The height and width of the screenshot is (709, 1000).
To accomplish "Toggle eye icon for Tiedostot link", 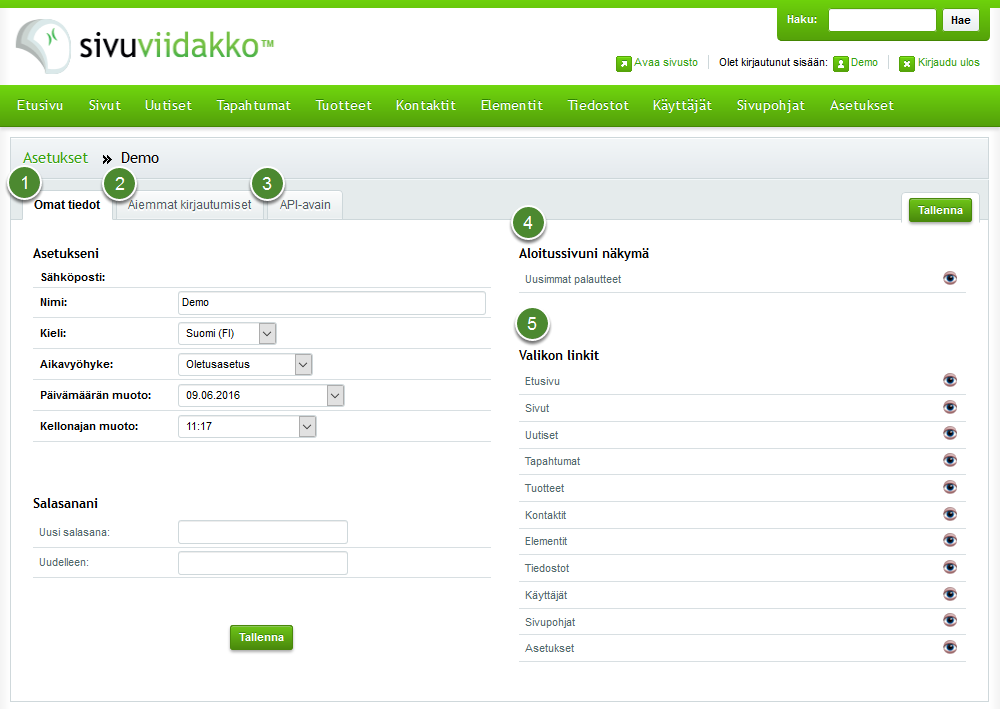I will pyautogui.click(x=950, y=567).
